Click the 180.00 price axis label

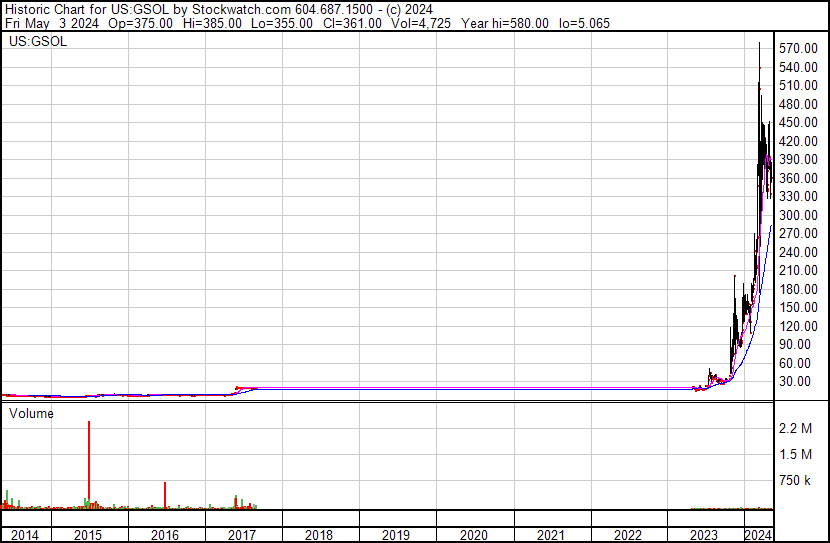point(798,289)
